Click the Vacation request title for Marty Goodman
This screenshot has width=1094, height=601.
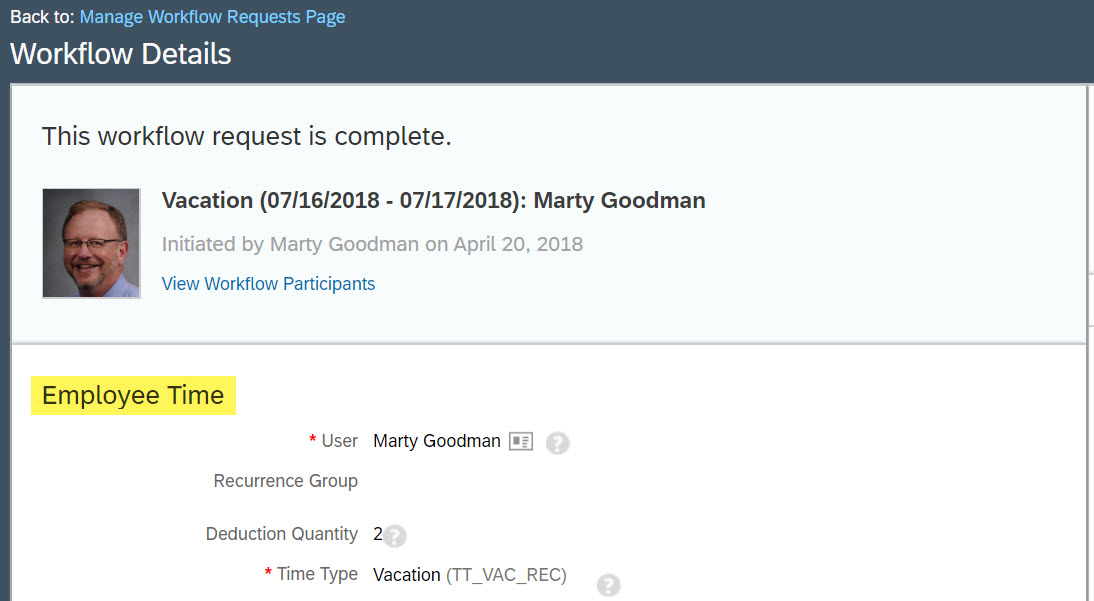(433, 200)
